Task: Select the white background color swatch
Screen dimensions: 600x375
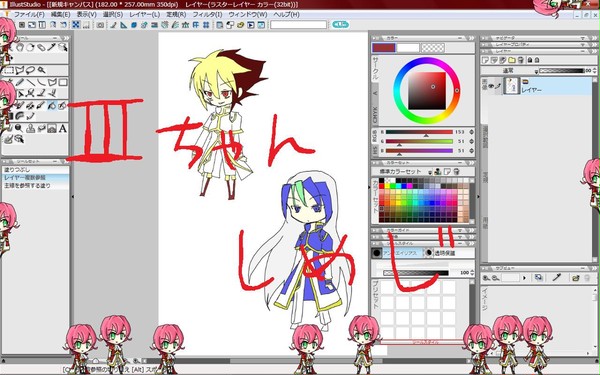Action: point(408,47)
